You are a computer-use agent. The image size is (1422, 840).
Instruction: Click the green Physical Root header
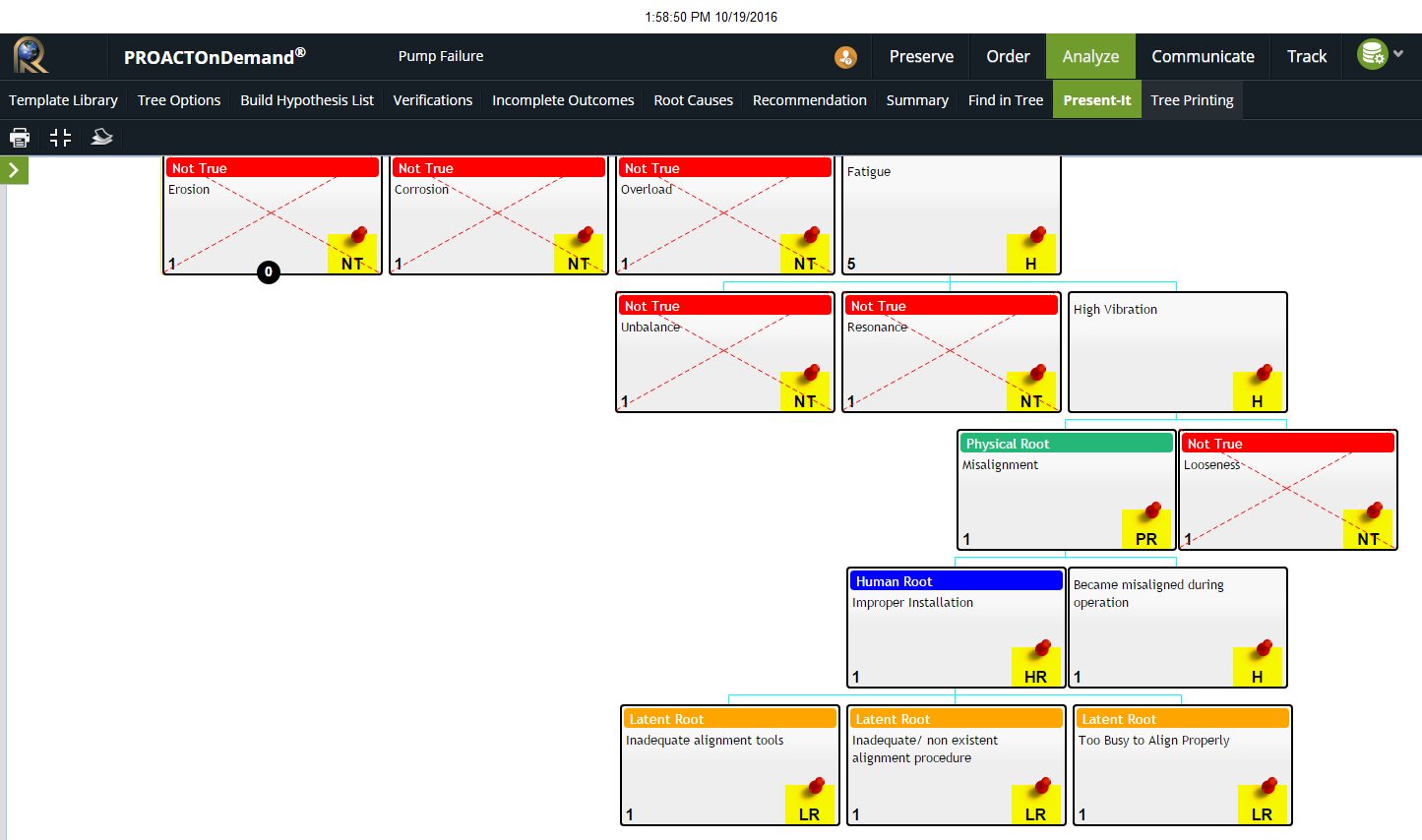click(1066, 444)
